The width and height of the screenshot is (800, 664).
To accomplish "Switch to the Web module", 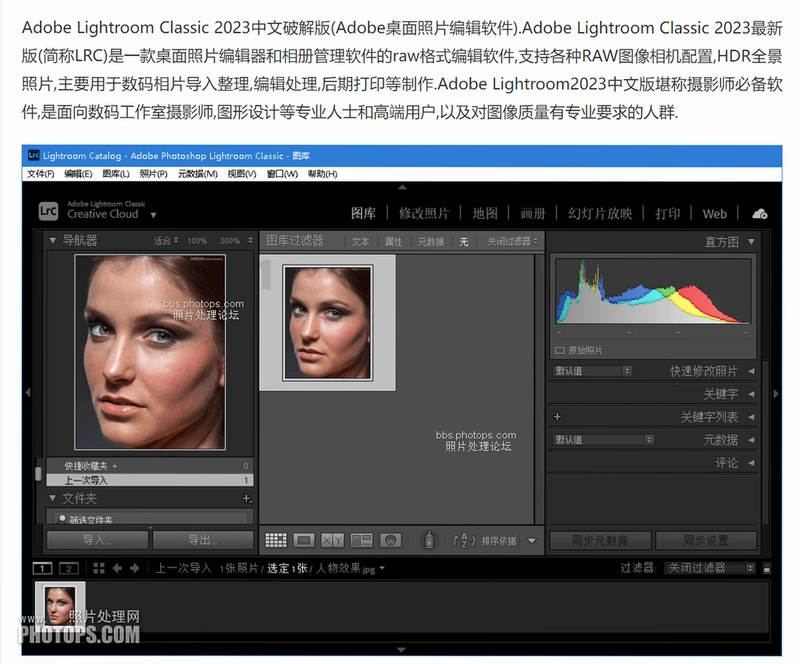I will point(714,213).
